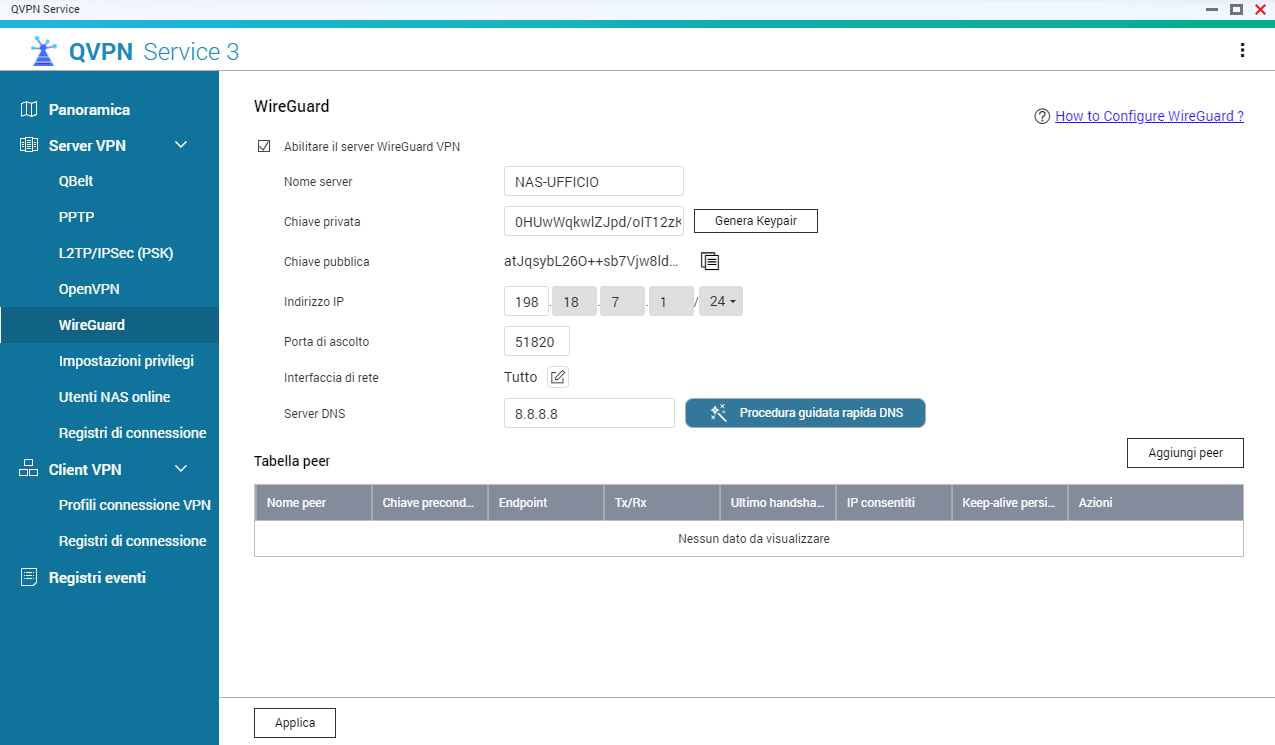Click the Server VPN section icon
1275x745 pixels.
(x=29, y=145)
